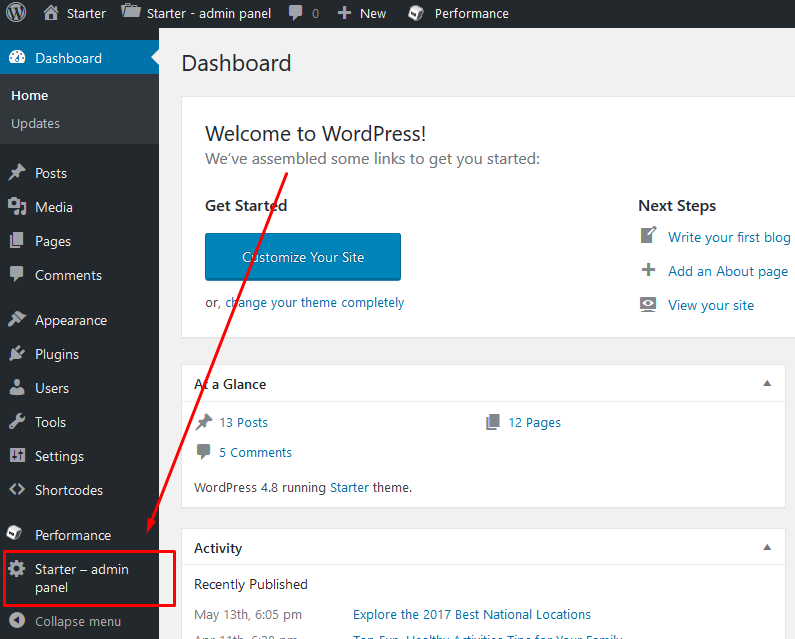
Task: Open the Appearance menu
Action: (x=70, y=320)
